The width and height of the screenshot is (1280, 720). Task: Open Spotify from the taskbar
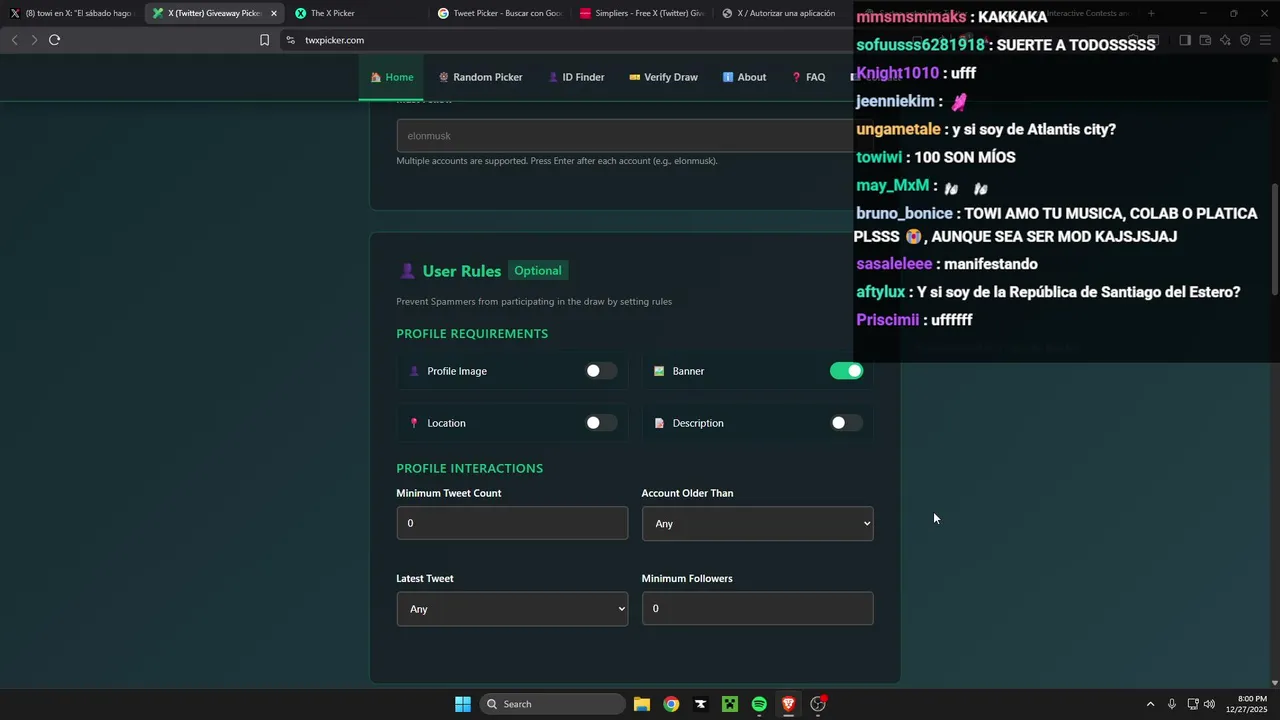point(759,704)
